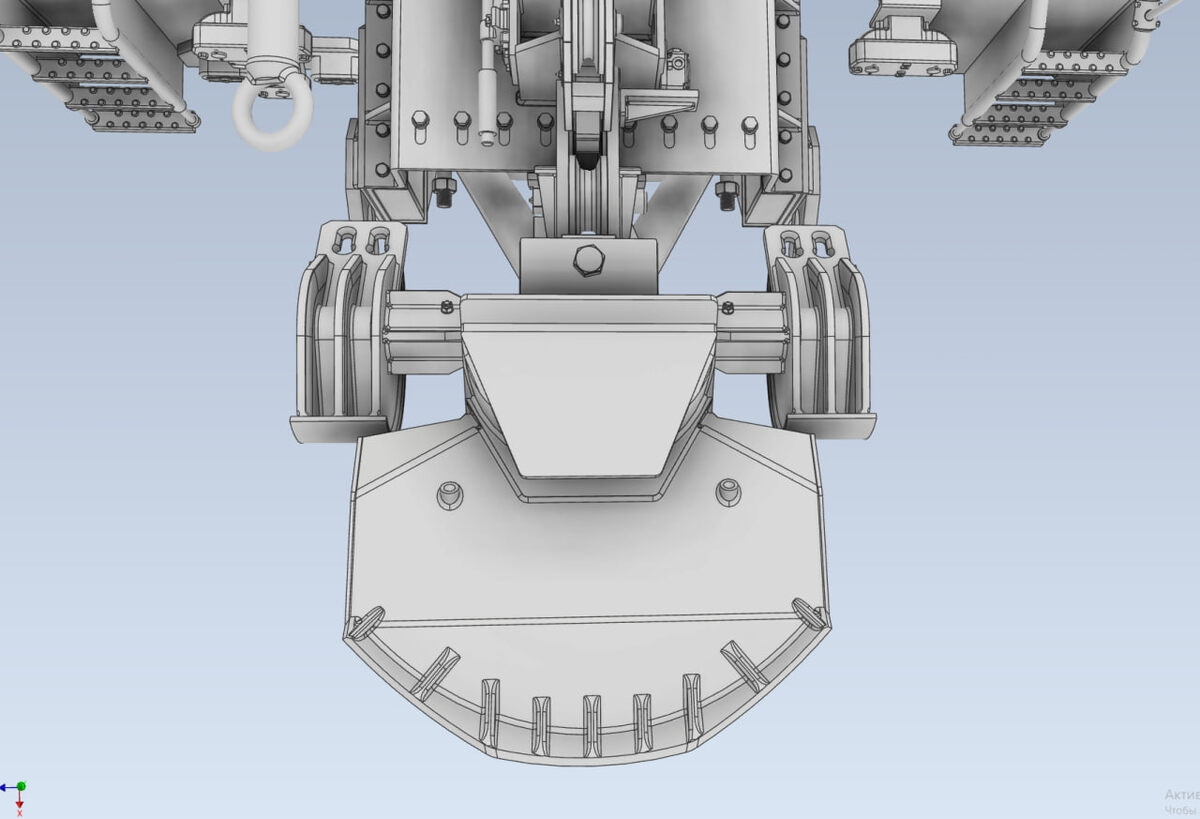Screen dimensions: 1200x819
Task: Click the XYZ coordinate axis triad
Action: click(x=14, y=798)
